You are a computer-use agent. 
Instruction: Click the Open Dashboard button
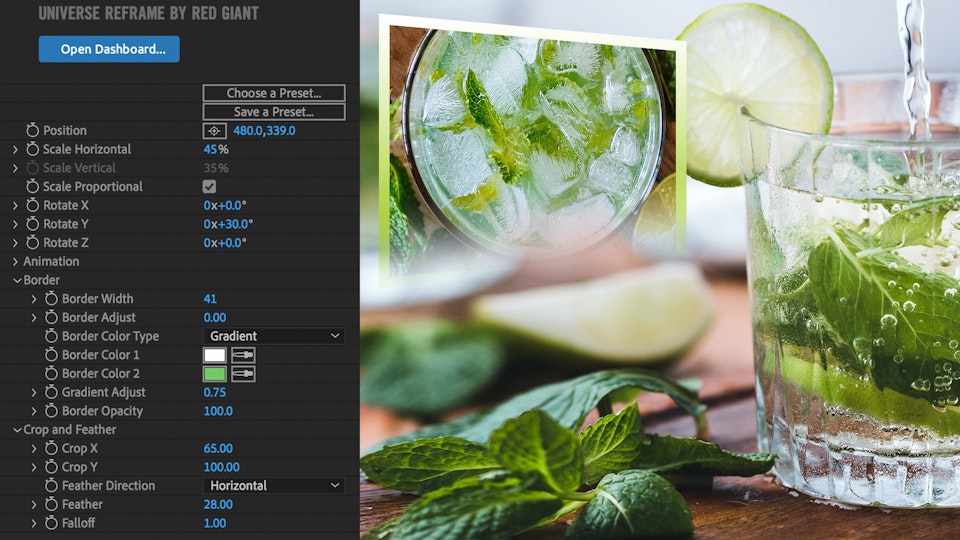pyautogui.click(x=109, y=49)
